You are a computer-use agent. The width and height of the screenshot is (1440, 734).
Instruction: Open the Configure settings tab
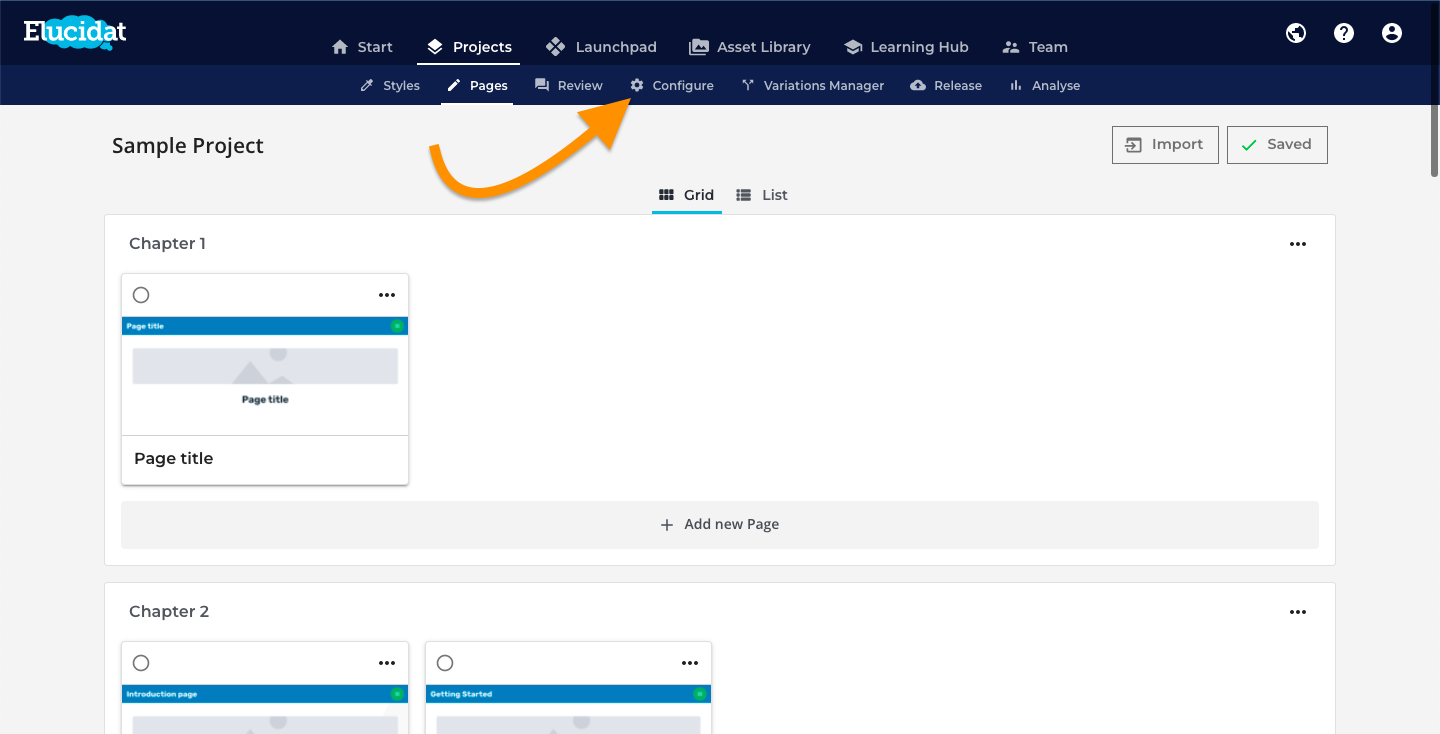672,86
